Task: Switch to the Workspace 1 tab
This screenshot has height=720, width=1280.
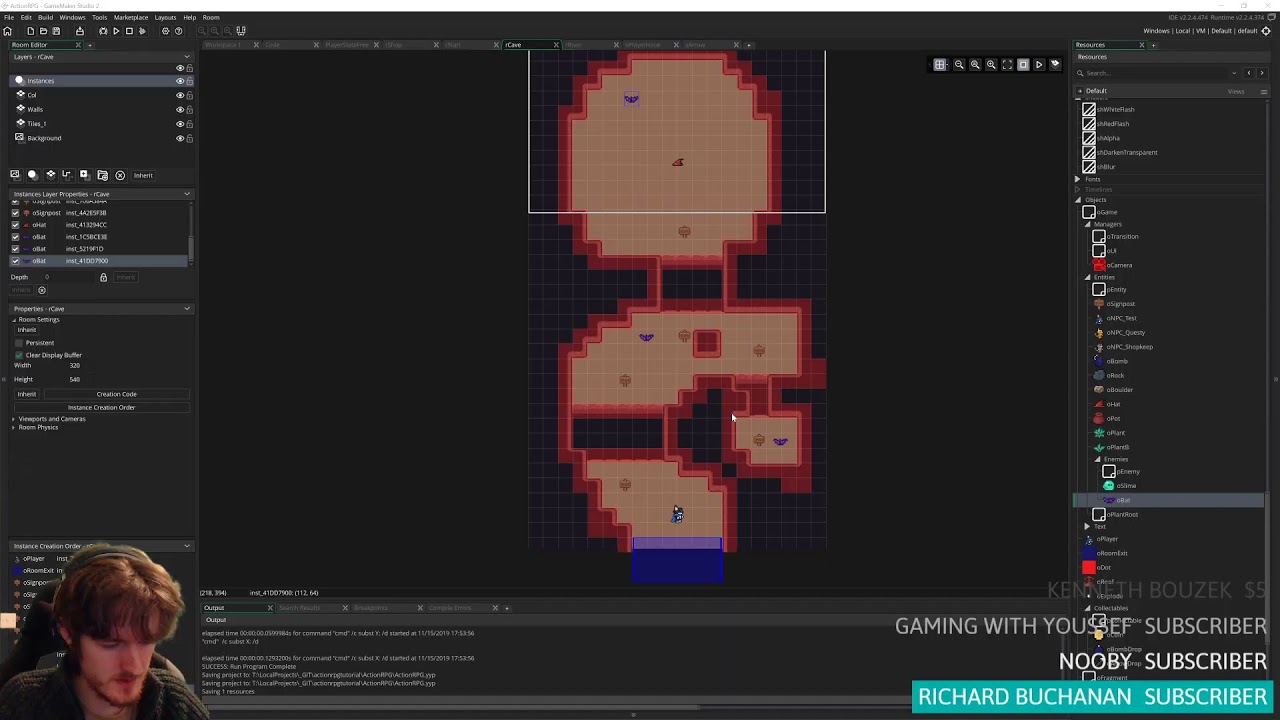Action: [x=224, y=45]
